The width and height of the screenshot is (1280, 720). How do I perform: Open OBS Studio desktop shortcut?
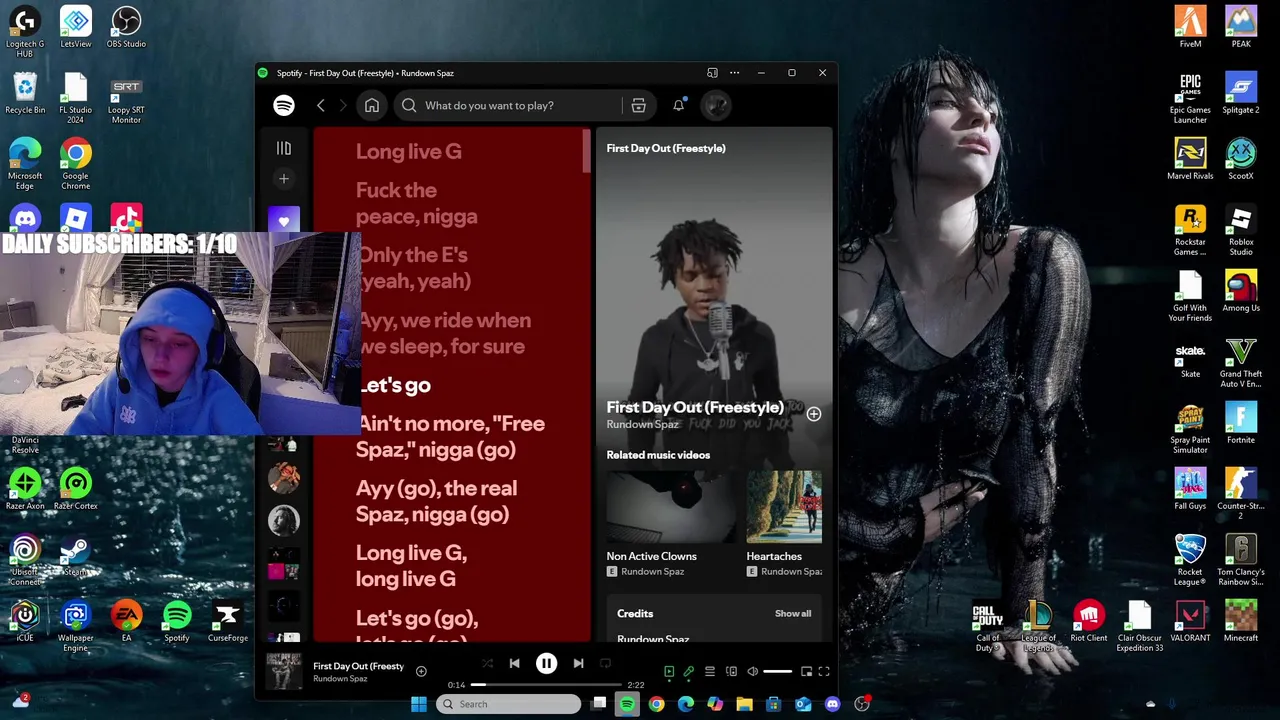coord(126,27)
